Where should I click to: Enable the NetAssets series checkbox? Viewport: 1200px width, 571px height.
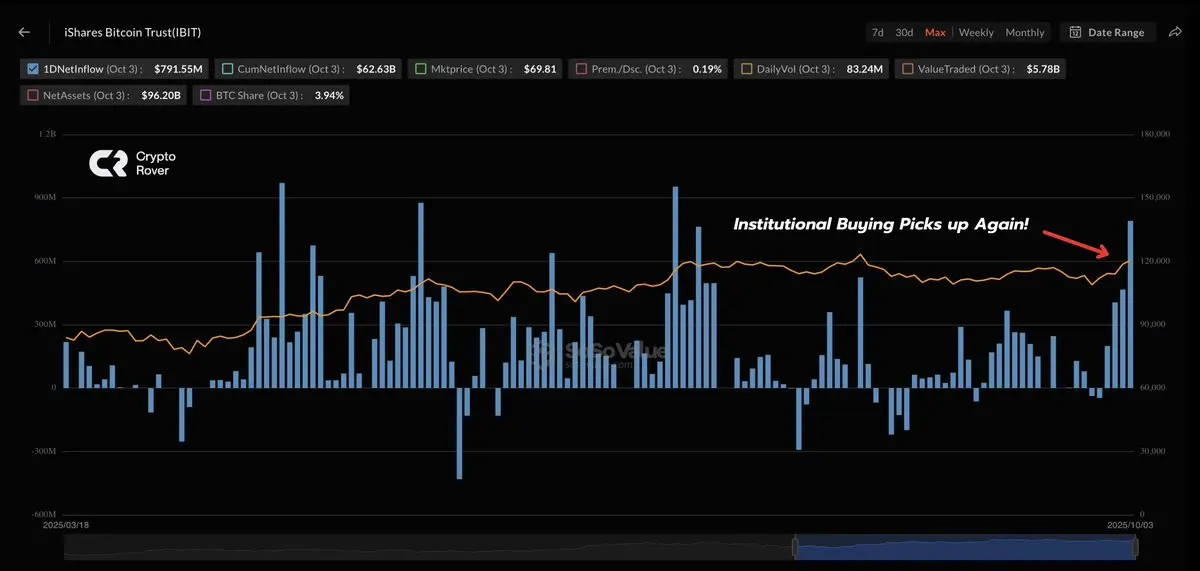33,96
